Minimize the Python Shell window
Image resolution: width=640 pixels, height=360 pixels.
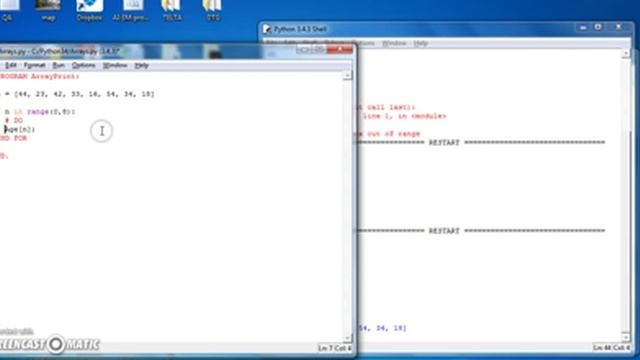(x=583, y=27)
